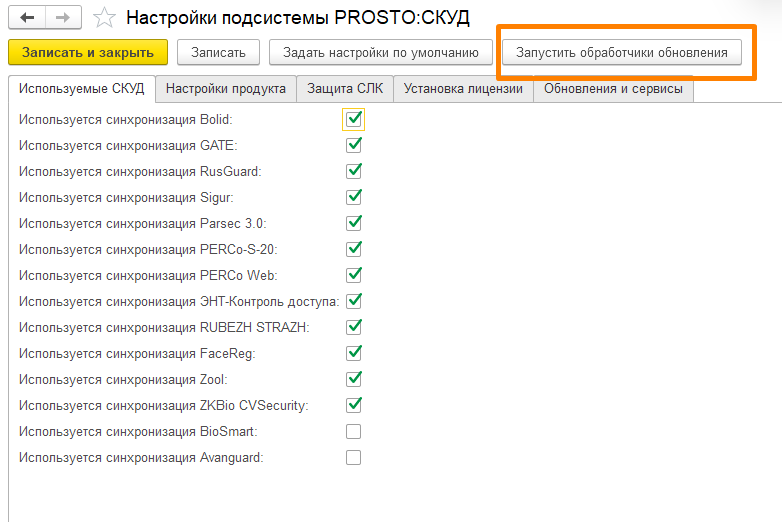Disable PERCo-S-20 synchronization
This screenshot has height=522, width=782.
click(354, 249)
